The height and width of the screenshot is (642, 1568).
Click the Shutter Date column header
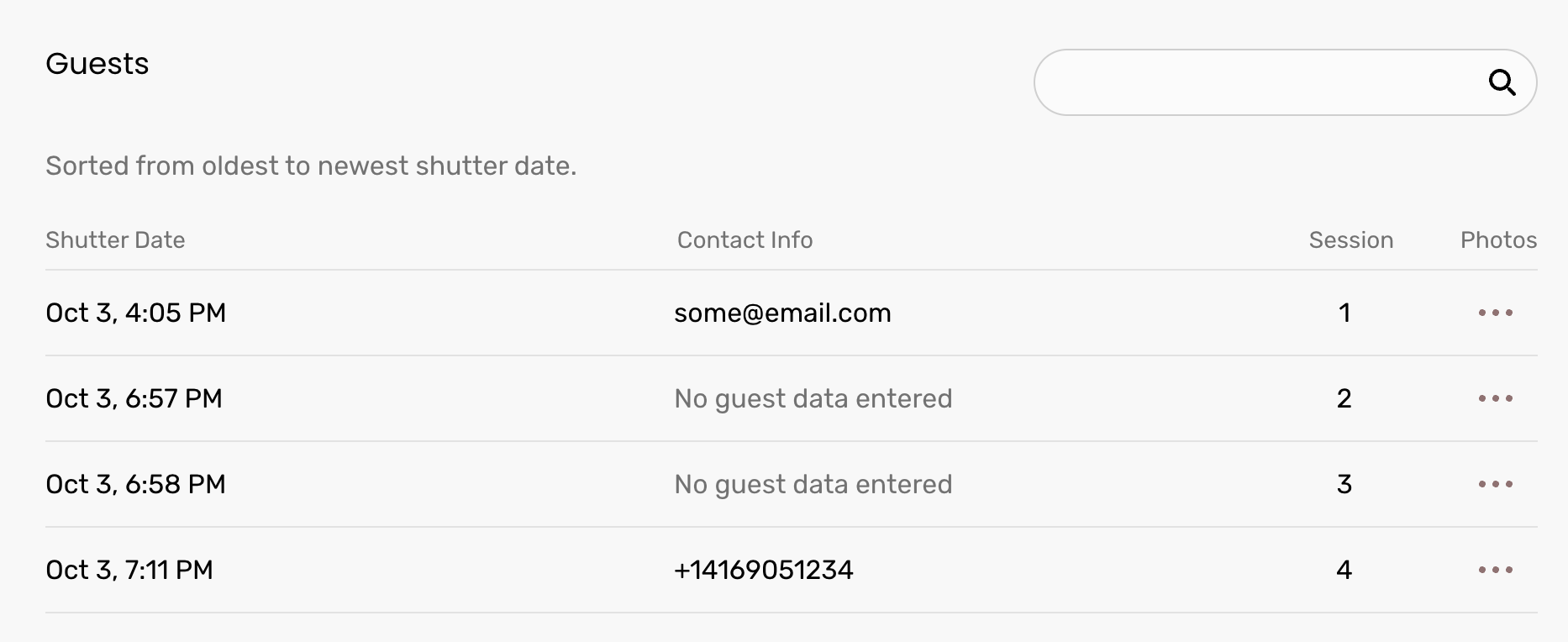115,240
